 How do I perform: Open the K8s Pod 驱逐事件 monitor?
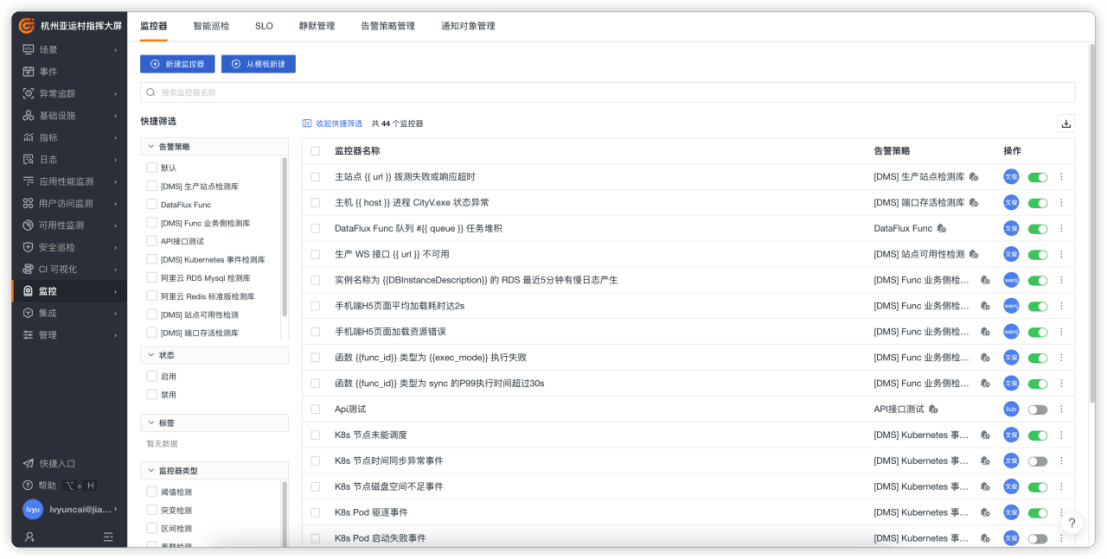[371, 512]
